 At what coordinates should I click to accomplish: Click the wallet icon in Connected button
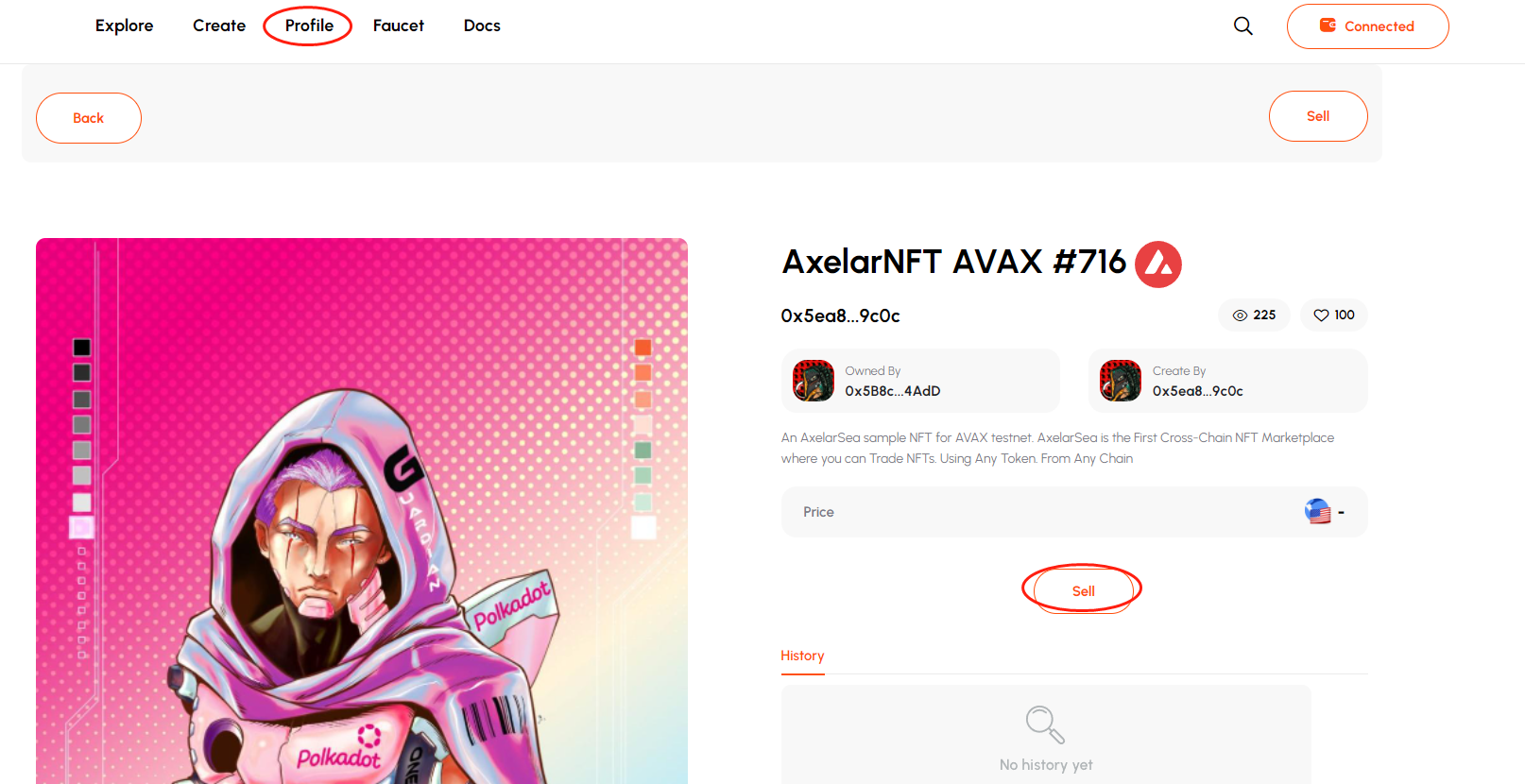click(x=1328, y=26)
